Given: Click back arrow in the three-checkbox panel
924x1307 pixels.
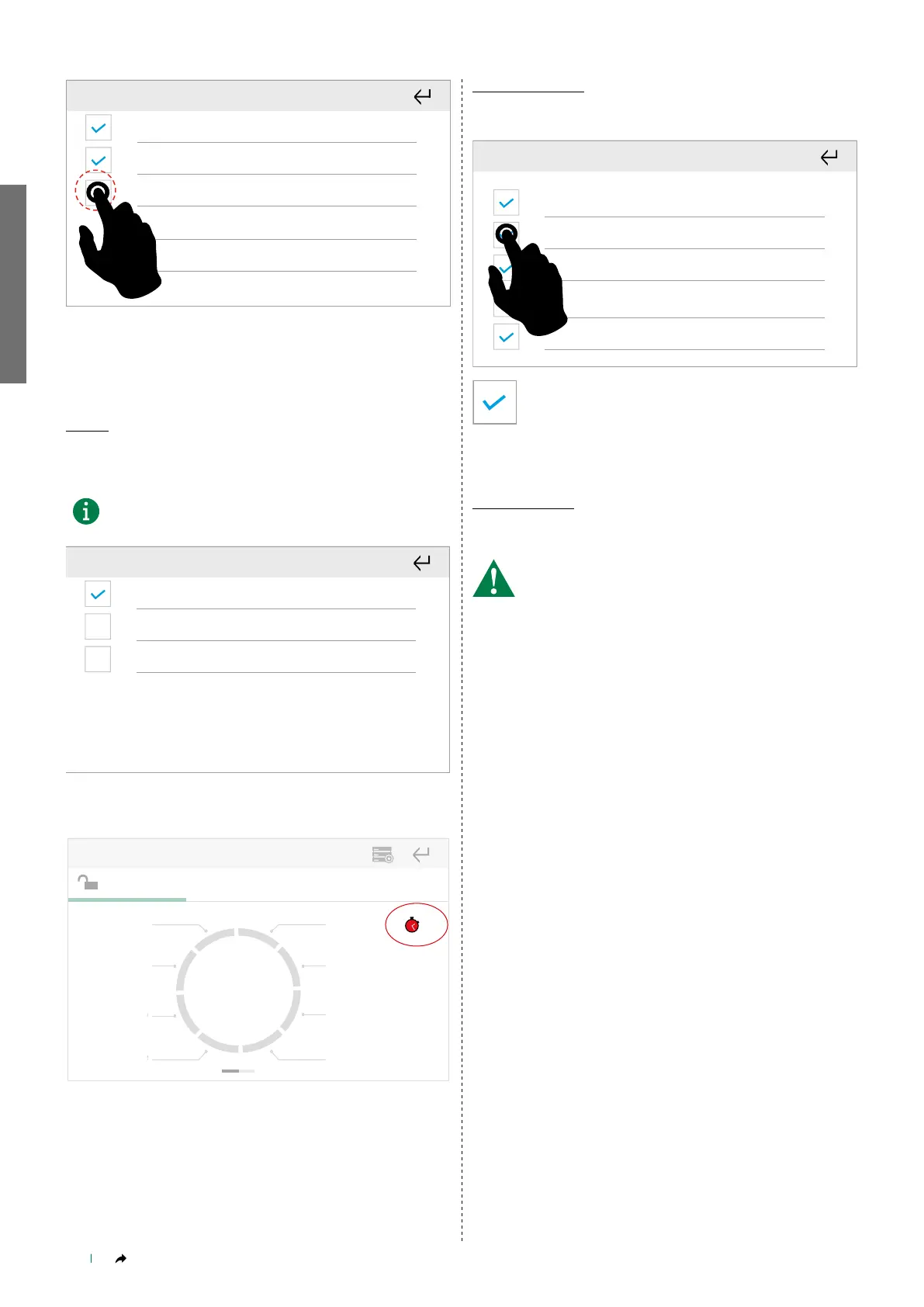Looking at the screenshot, I should pyautogui.click(x=422, y=563).
